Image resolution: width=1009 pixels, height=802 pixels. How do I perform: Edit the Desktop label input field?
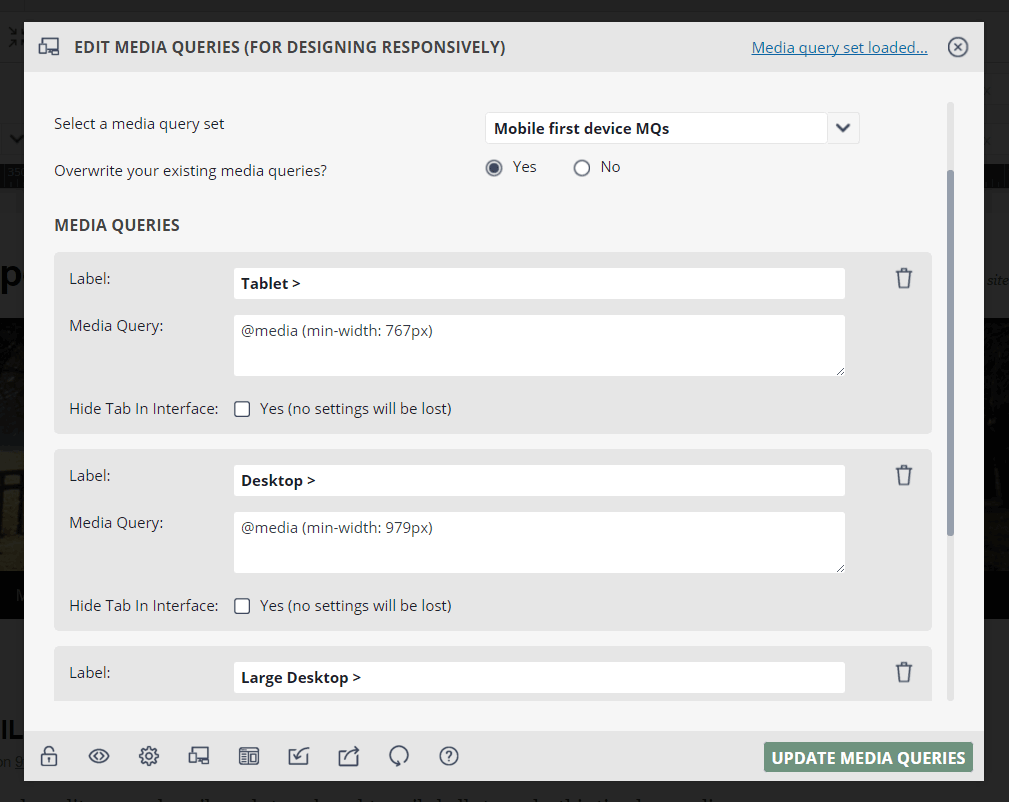539,480
